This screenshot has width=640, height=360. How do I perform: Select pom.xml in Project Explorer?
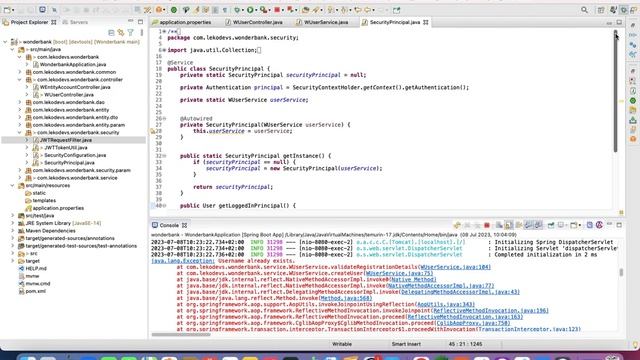coord(36,291)
